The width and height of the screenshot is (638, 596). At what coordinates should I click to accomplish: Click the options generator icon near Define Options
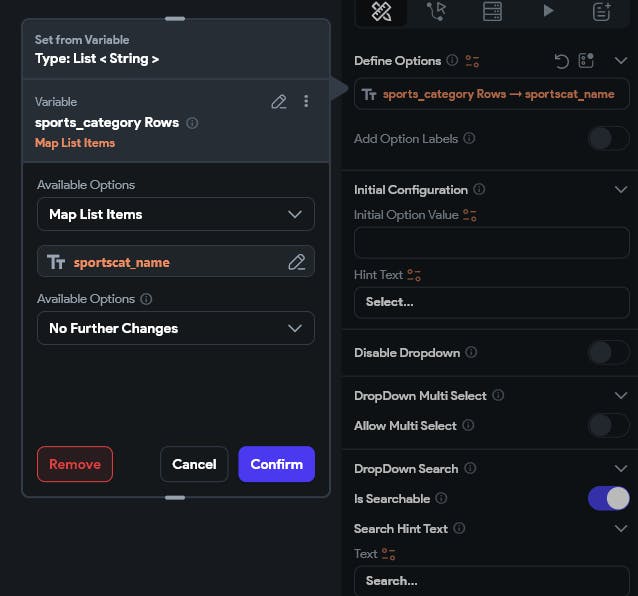point(586,61)
